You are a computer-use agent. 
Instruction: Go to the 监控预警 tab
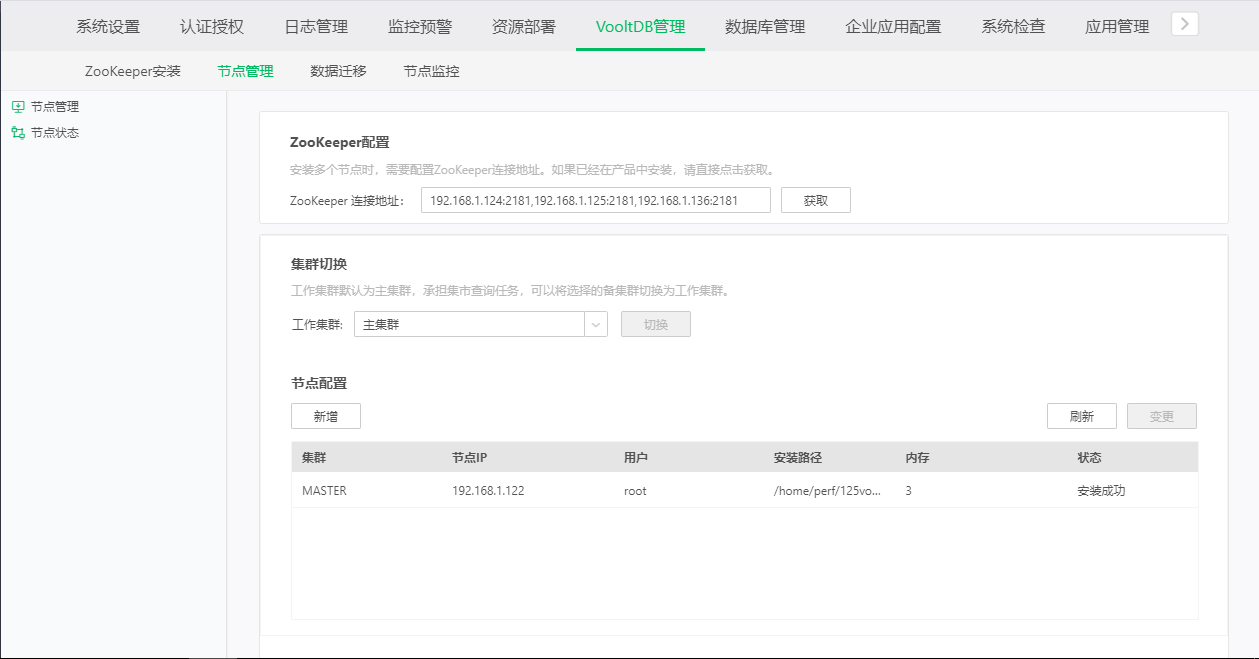click(x=418, y=27)
